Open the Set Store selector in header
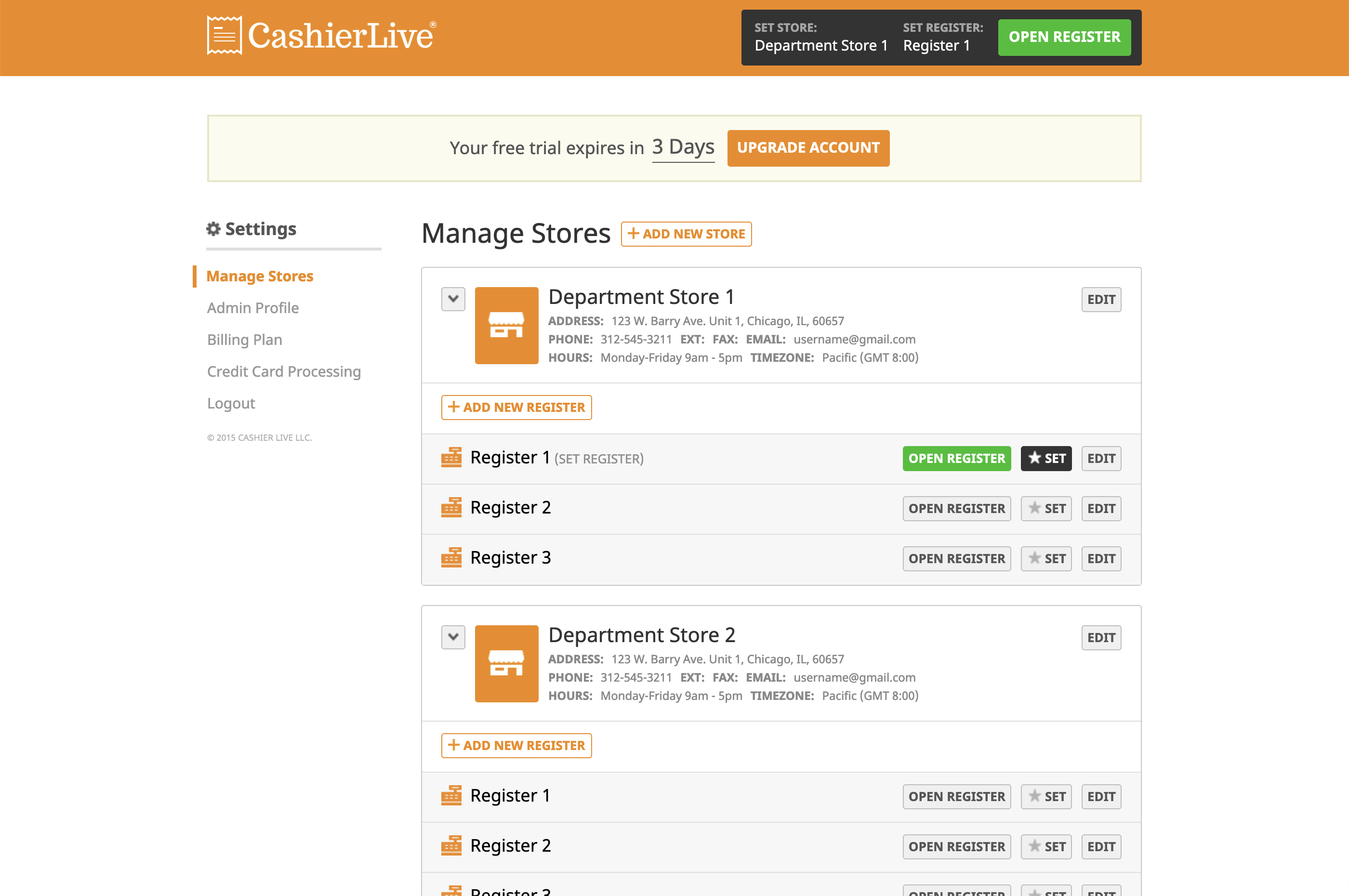Image resolution: width=1349 pixels, height=896 pixels. tap(820, 37)
